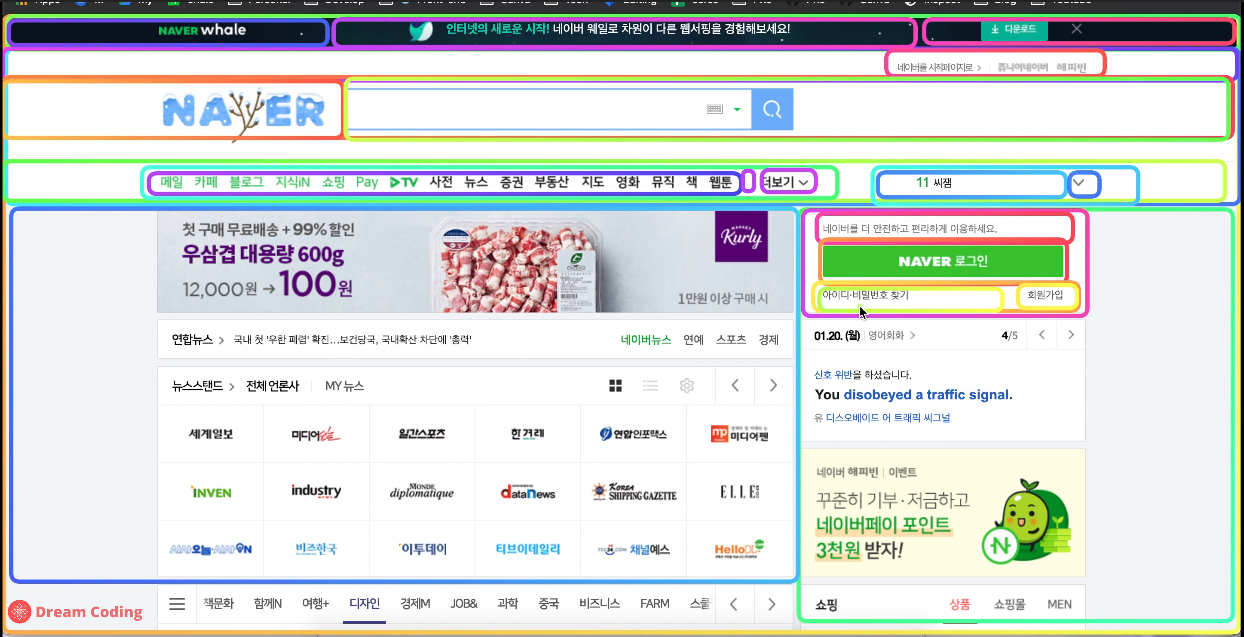
Task: Select 전체 언론사 tab
Action: [271, 386]
